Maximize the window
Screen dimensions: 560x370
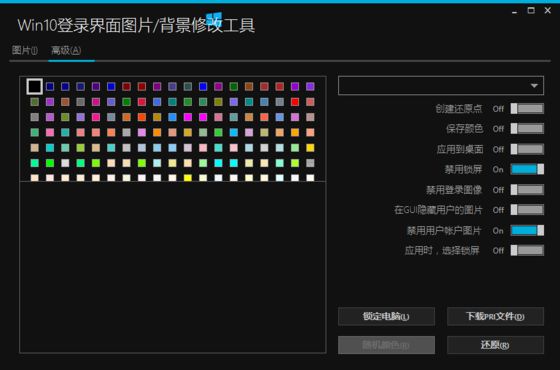click(x=531, y=11)
